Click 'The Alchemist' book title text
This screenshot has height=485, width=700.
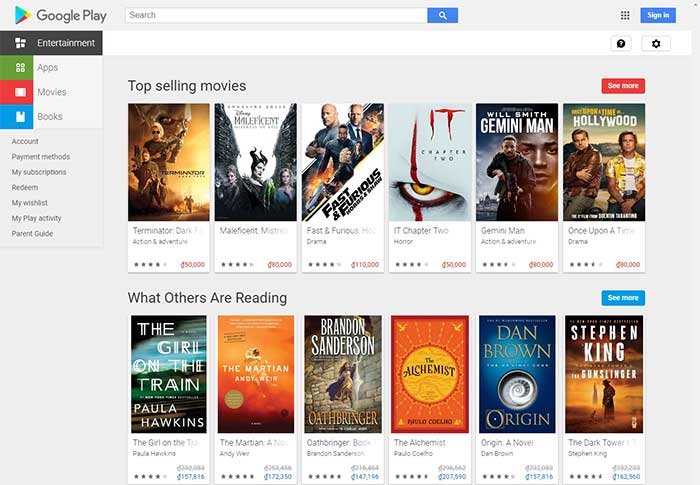tap(420, 443)
